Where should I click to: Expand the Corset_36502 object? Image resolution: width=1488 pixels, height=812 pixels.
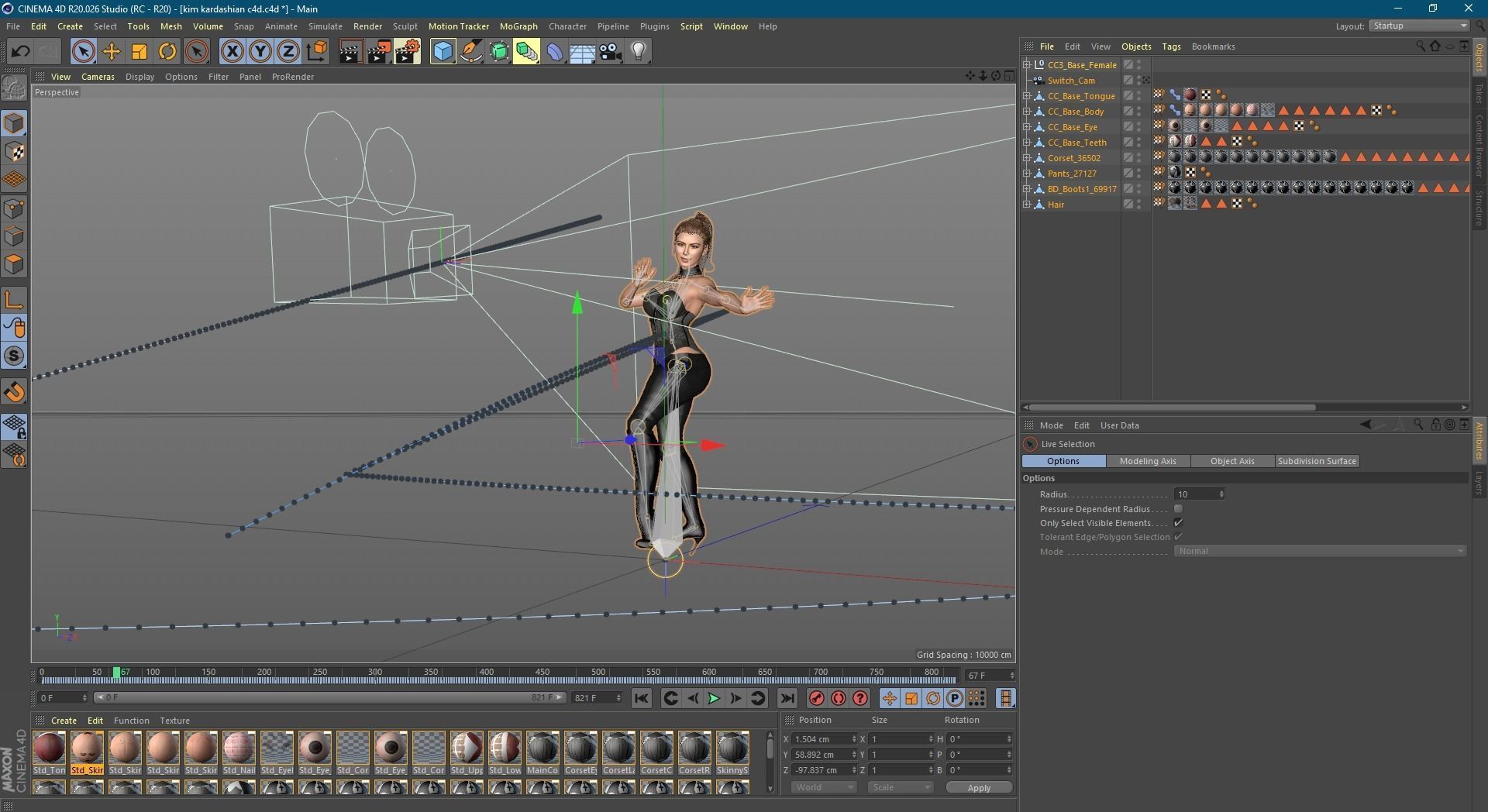pyautogui.click(x=1027, y=158)
